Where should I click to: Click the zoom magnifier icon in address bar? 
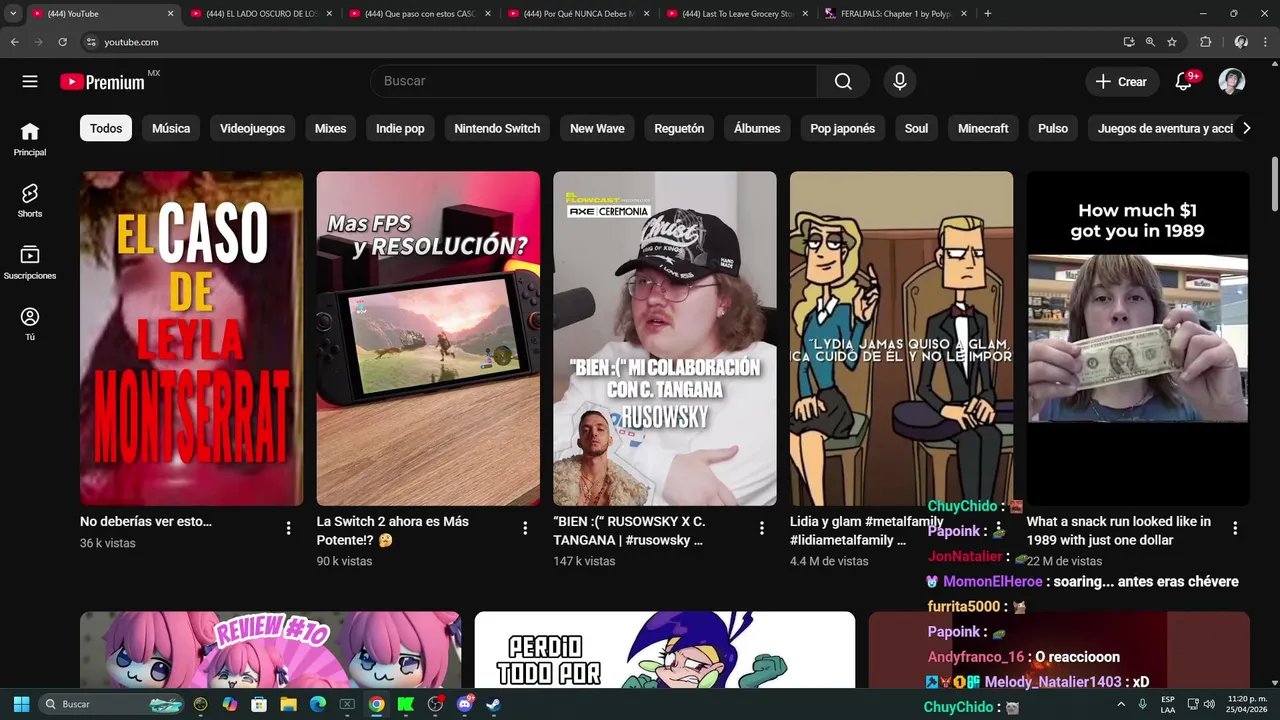pyautogui.click(x=1150, y=42)
